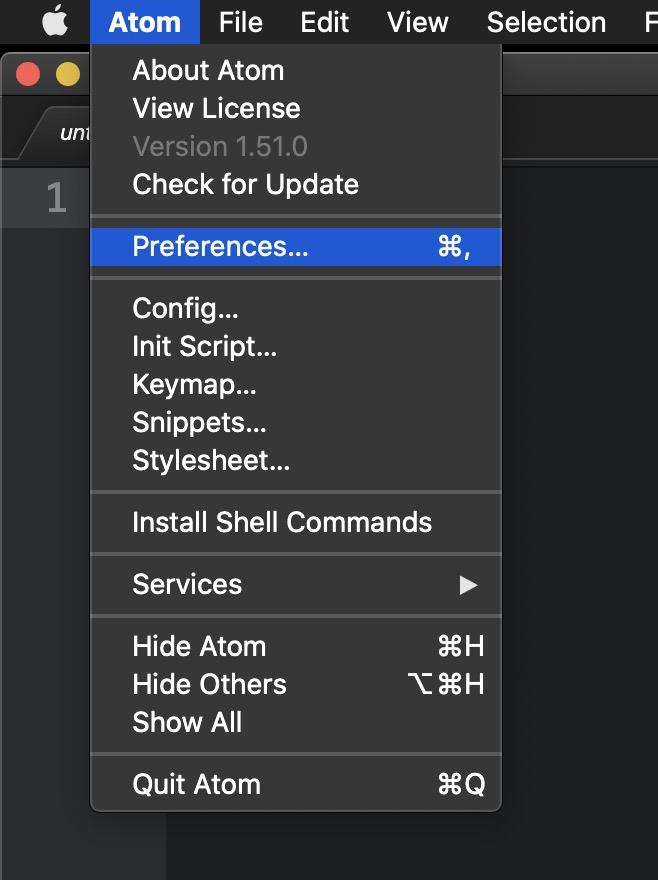Open the View menu

tap(417, 22)
